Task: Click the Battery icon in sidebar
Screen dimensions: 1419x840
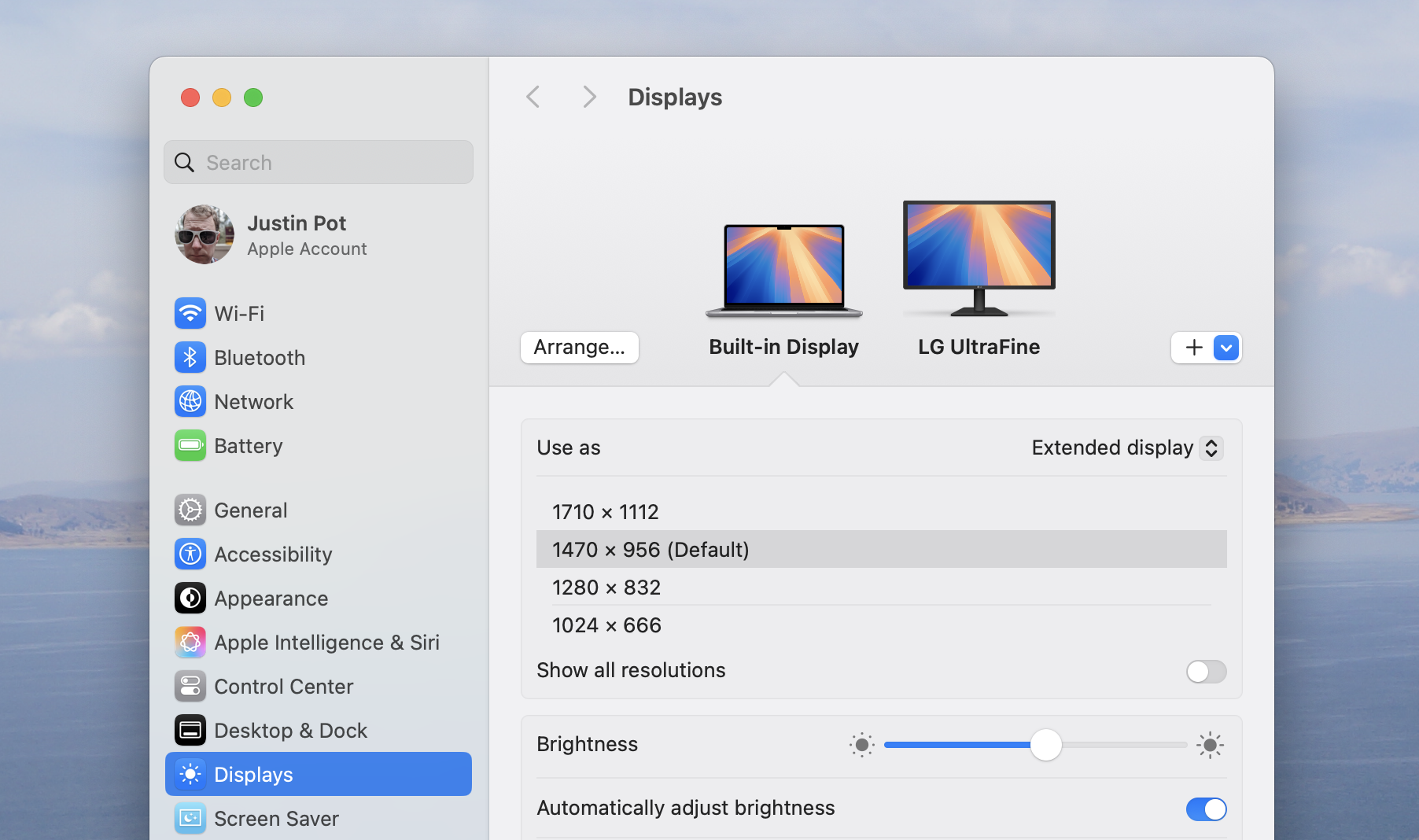Action: 190,445
